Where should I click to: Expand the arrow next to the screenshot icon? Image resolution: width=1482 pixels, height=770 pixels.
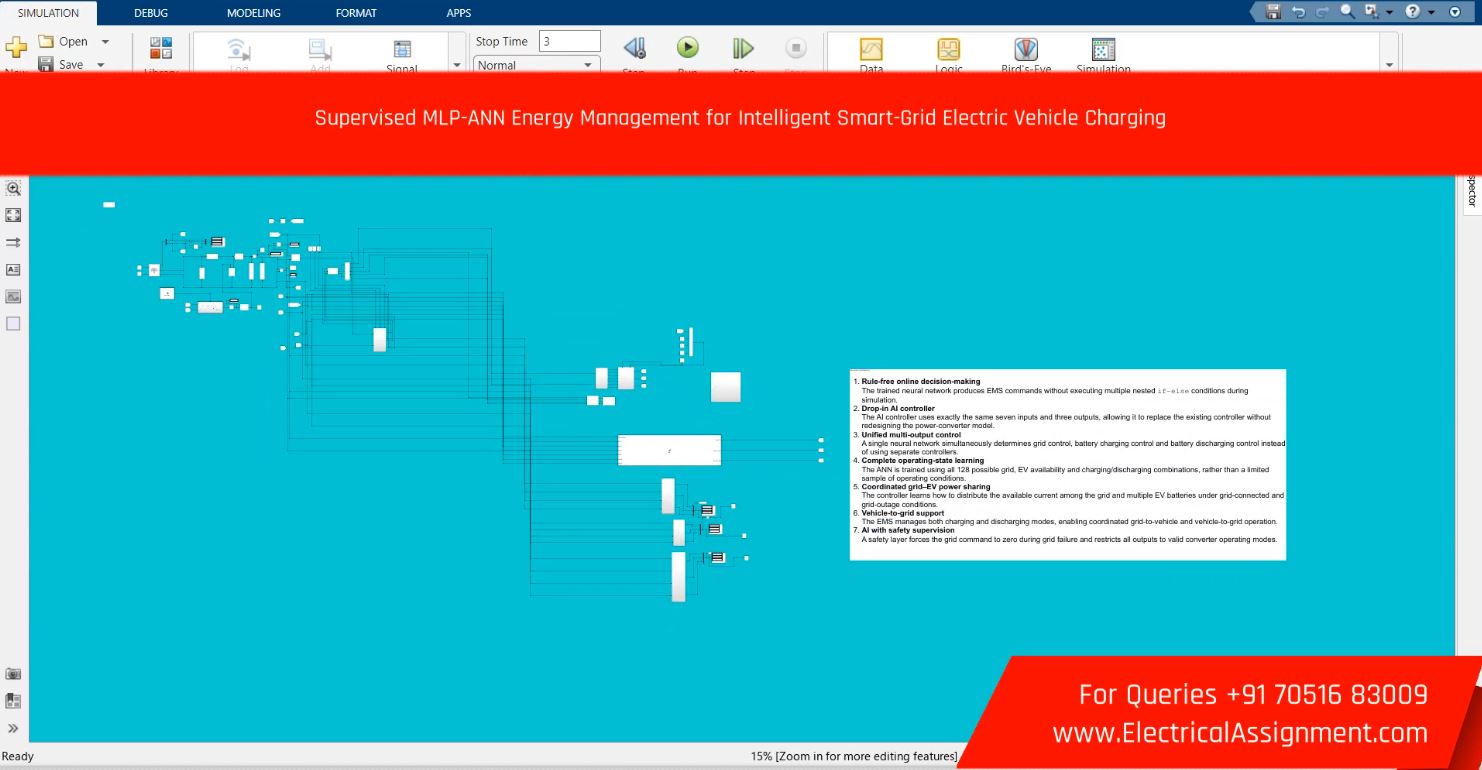pos(1389,13)
